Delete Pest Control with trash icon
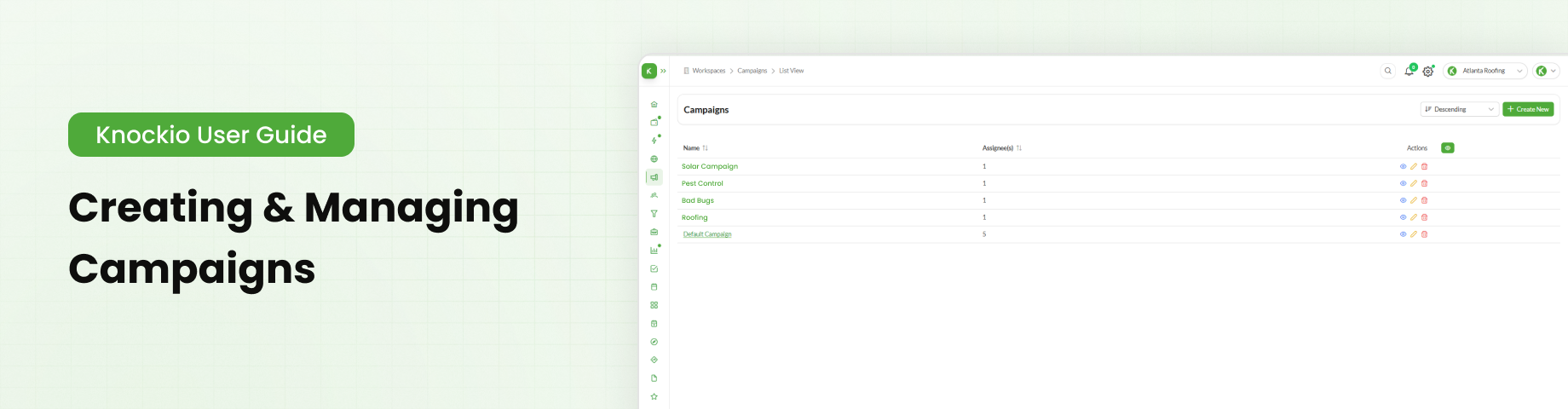 [1424, 183]
